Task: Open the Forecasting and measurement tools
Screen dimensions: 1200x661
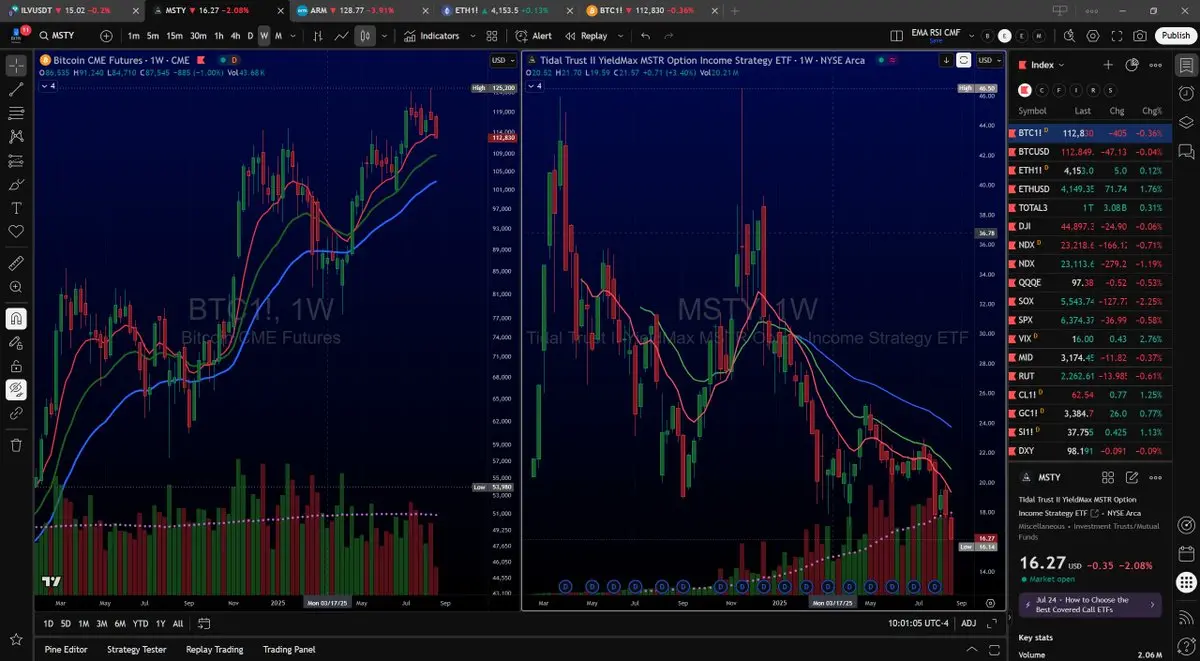Action: (16, 160)
